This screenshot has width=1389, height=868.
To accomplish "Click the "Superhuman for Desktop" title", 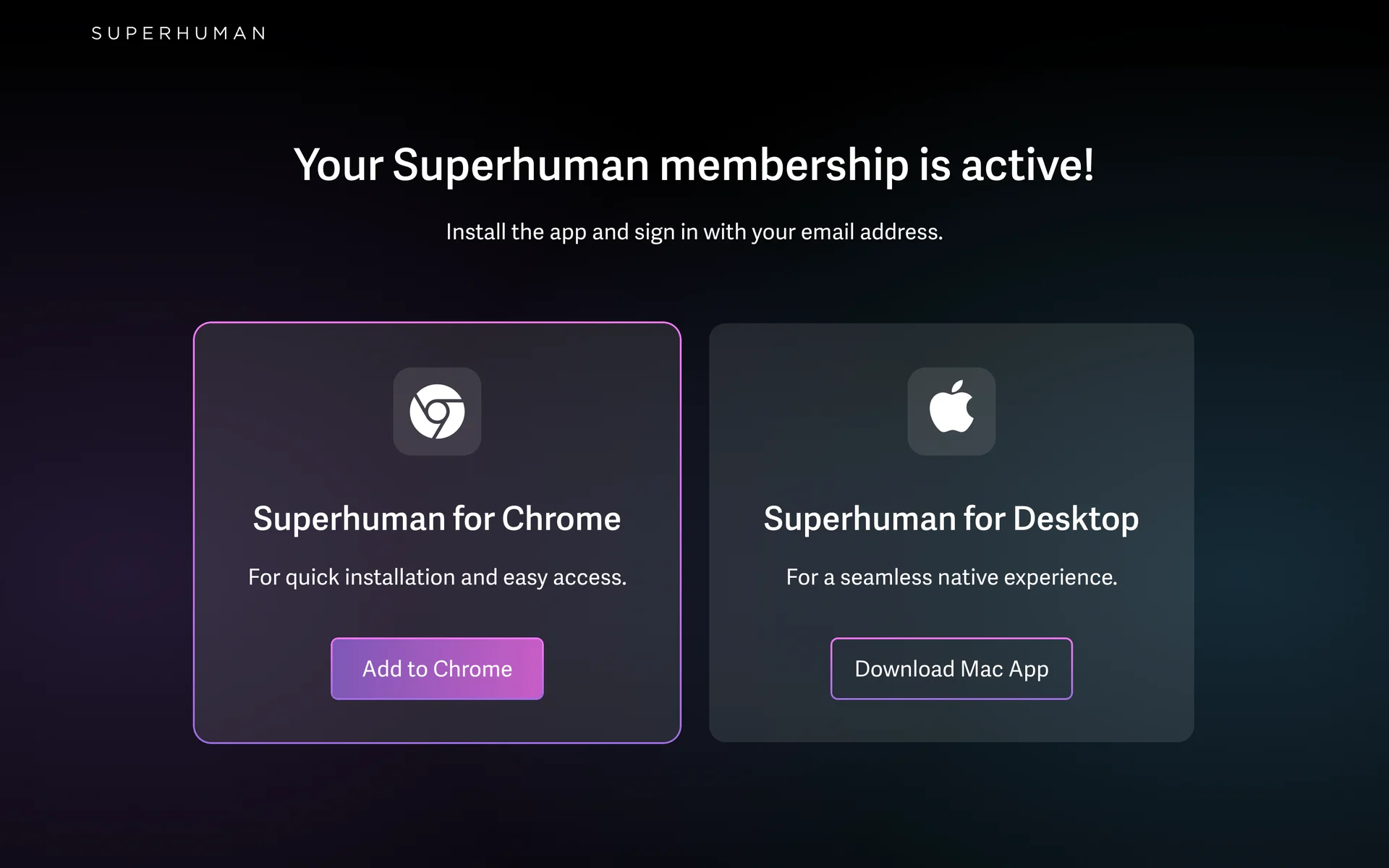I will (x=951, y=519).
